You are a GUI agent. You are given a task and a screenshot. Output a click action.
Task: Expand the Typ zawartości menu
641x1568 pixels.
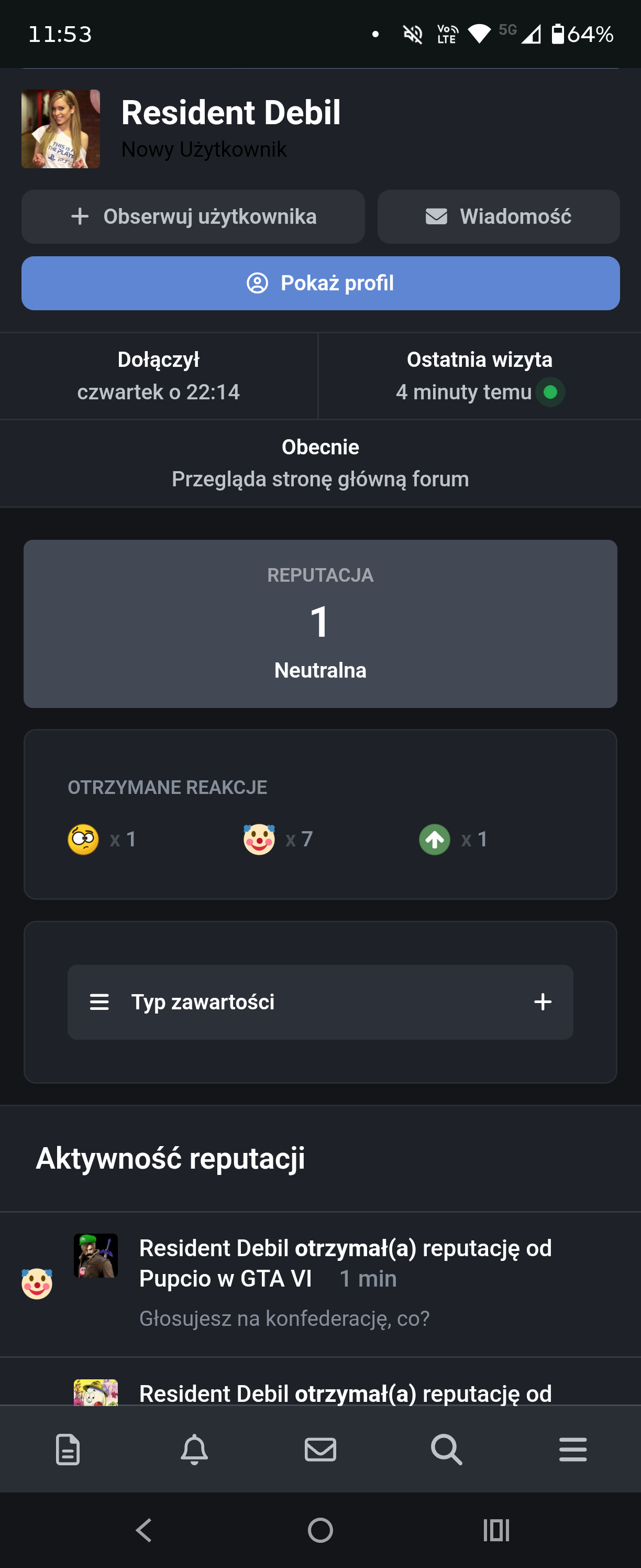pyautogui.click(x=320, y=1002)
